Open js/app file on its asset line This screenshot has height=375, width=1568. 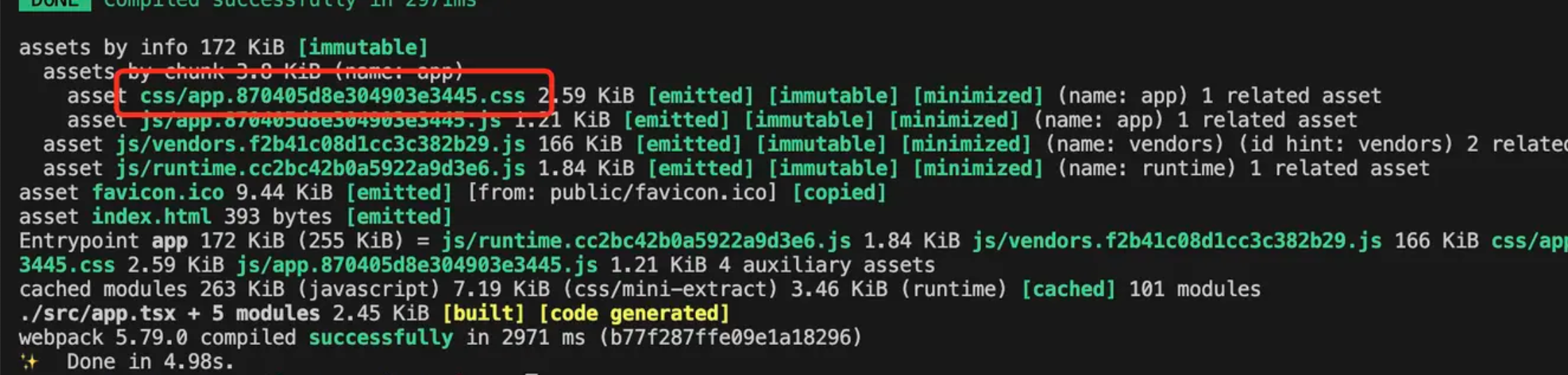coord(320,120)
